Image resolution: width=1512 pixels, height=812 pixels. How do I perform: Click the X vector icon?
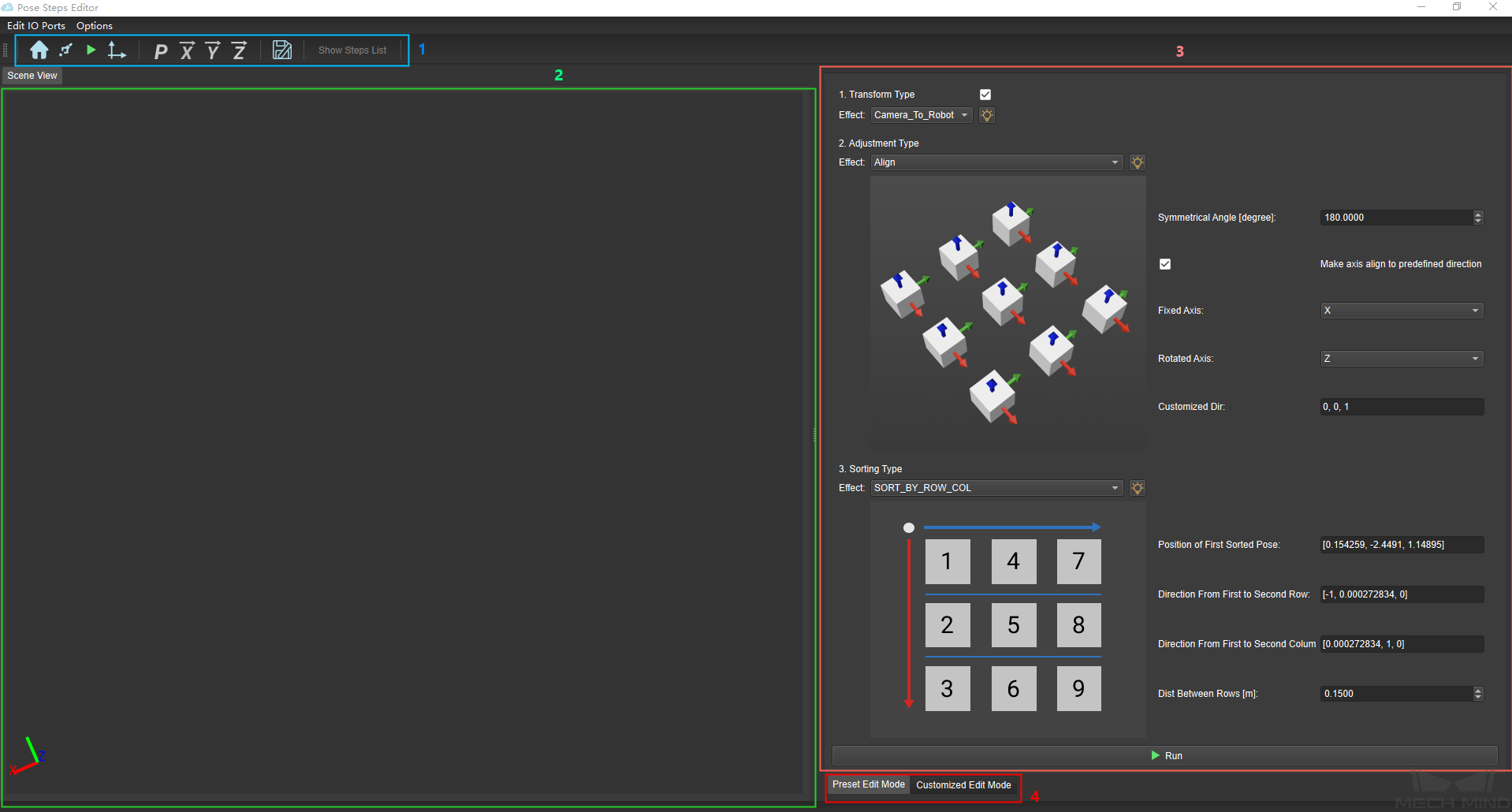pos(187,51)
